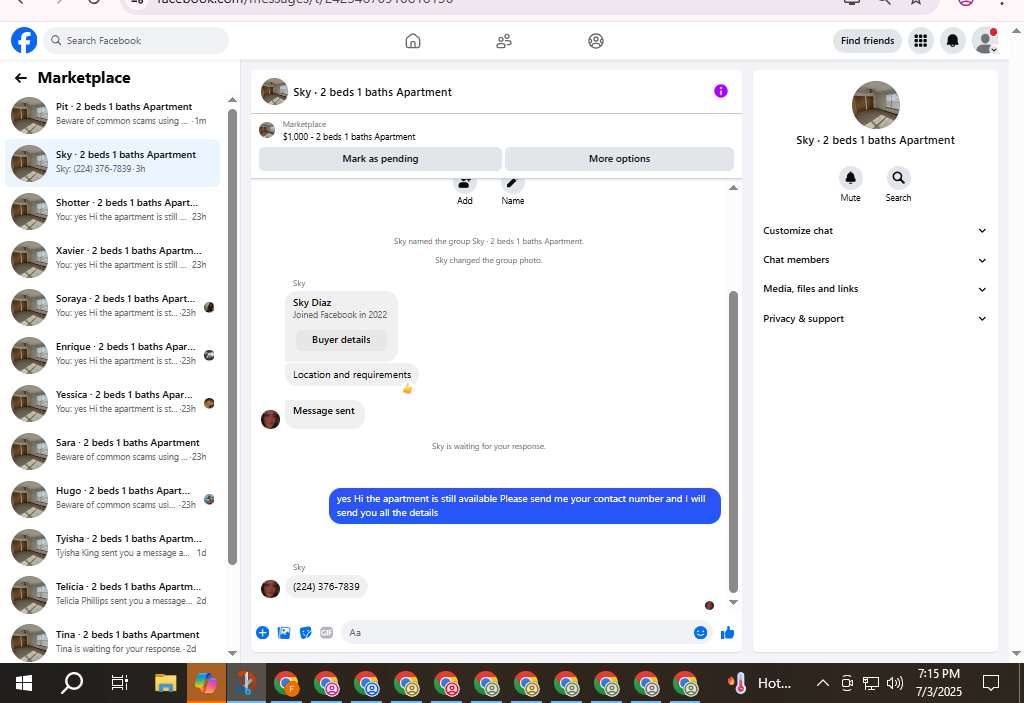Open Telicia apartment conversation
Screen dimensions: 1024x703
pyautogui.click(x=112, y=595)
